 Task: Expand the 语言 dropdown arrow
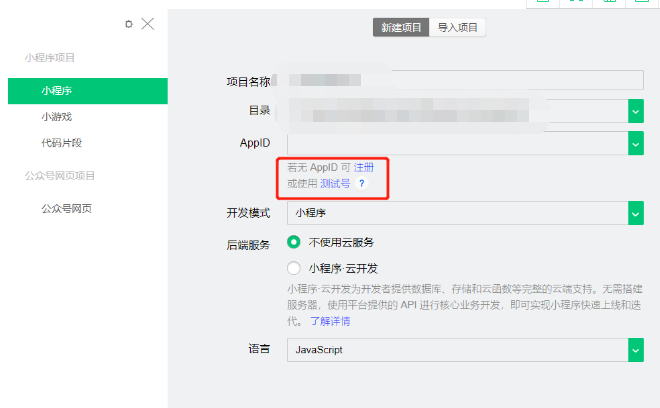pos(636,350)
